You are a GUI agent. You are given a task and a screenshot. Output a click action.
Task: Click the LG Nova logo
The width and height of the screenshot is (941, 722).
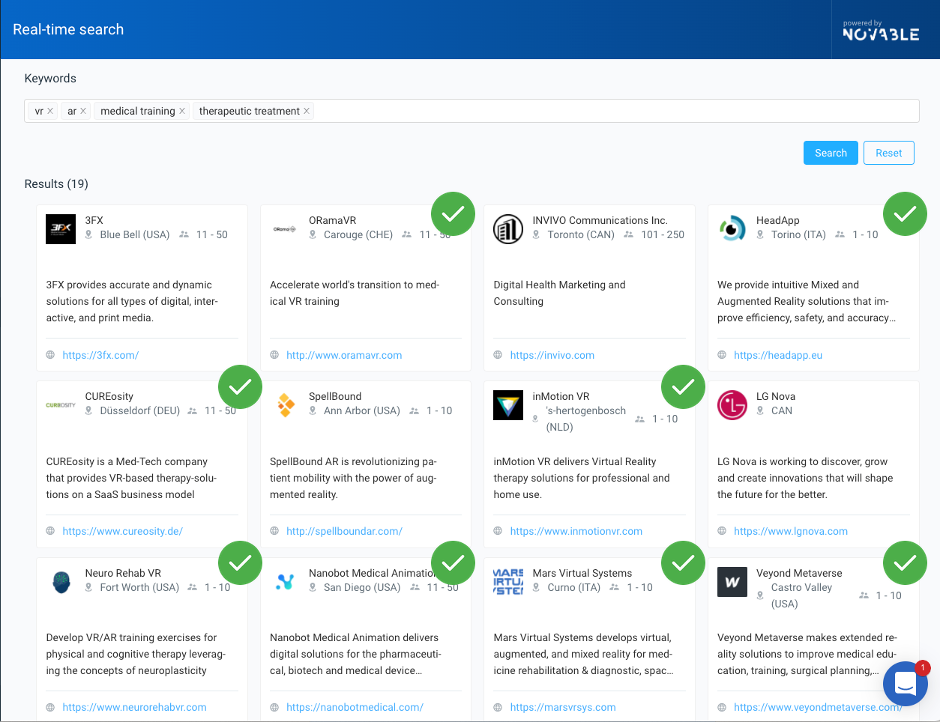pyautogui.click(x=732, y=405)
